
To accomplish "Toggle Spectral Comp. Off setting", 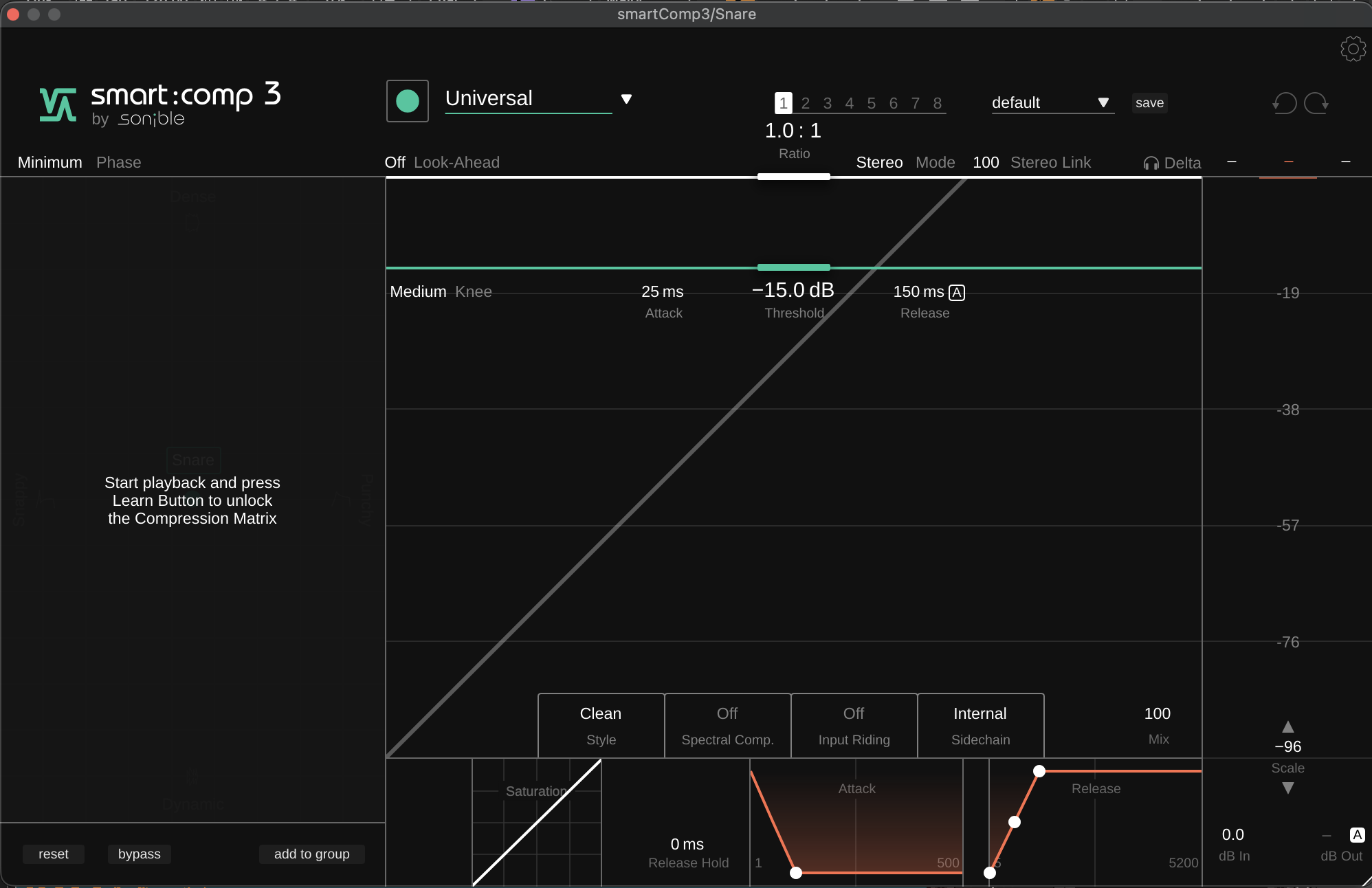I will pyautogui.click(x=727, y=724).
